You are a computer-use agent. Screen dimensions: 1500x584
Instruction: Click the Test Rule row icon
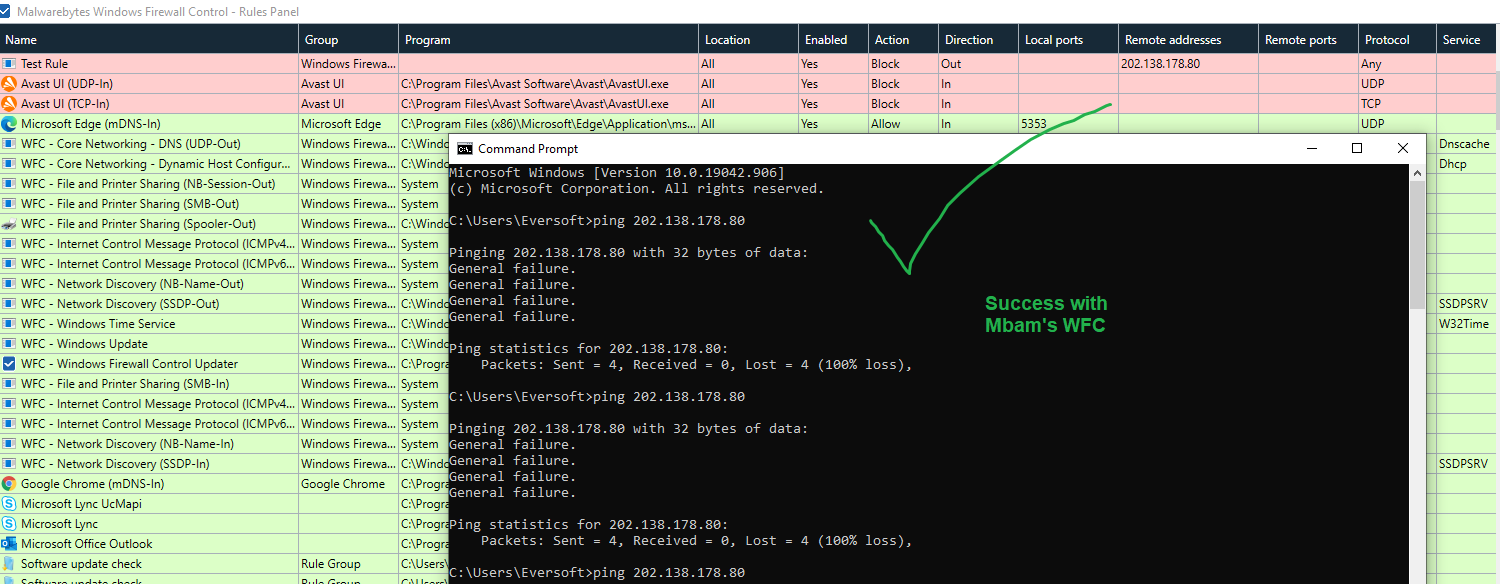pos(9,64)
